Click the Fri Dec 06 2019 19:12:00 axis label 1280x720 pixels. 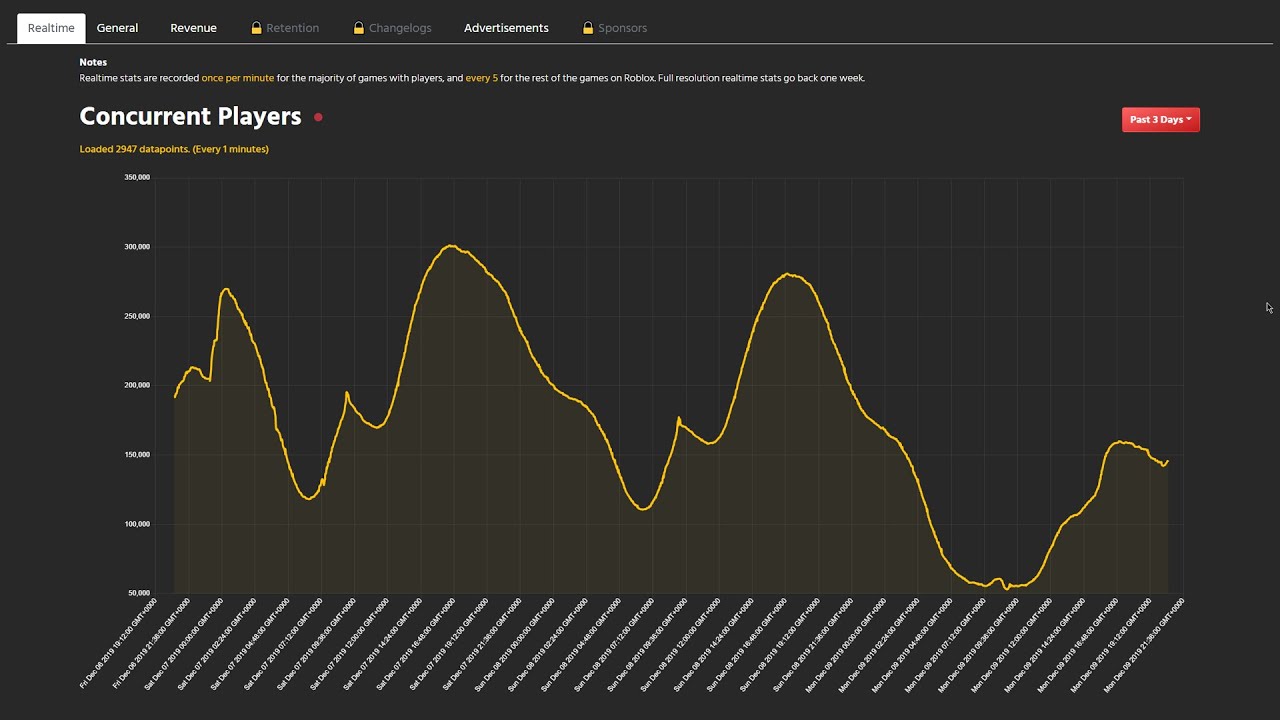pyautogui.click(x=119, y=643)
